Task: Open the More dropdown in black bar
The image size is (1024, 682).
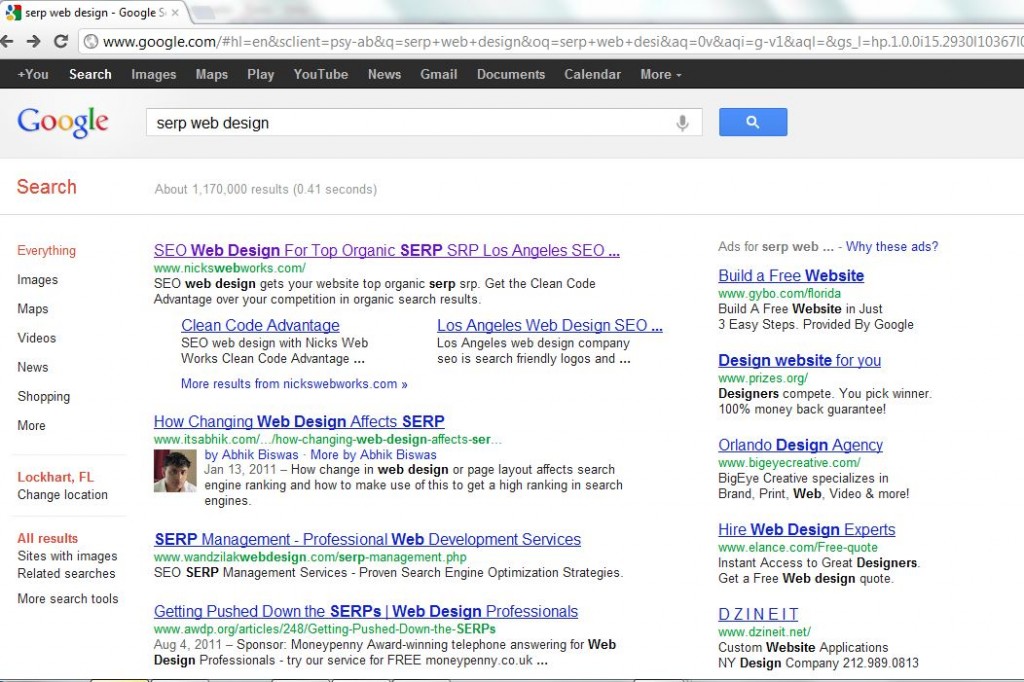Action: point(660,74)
